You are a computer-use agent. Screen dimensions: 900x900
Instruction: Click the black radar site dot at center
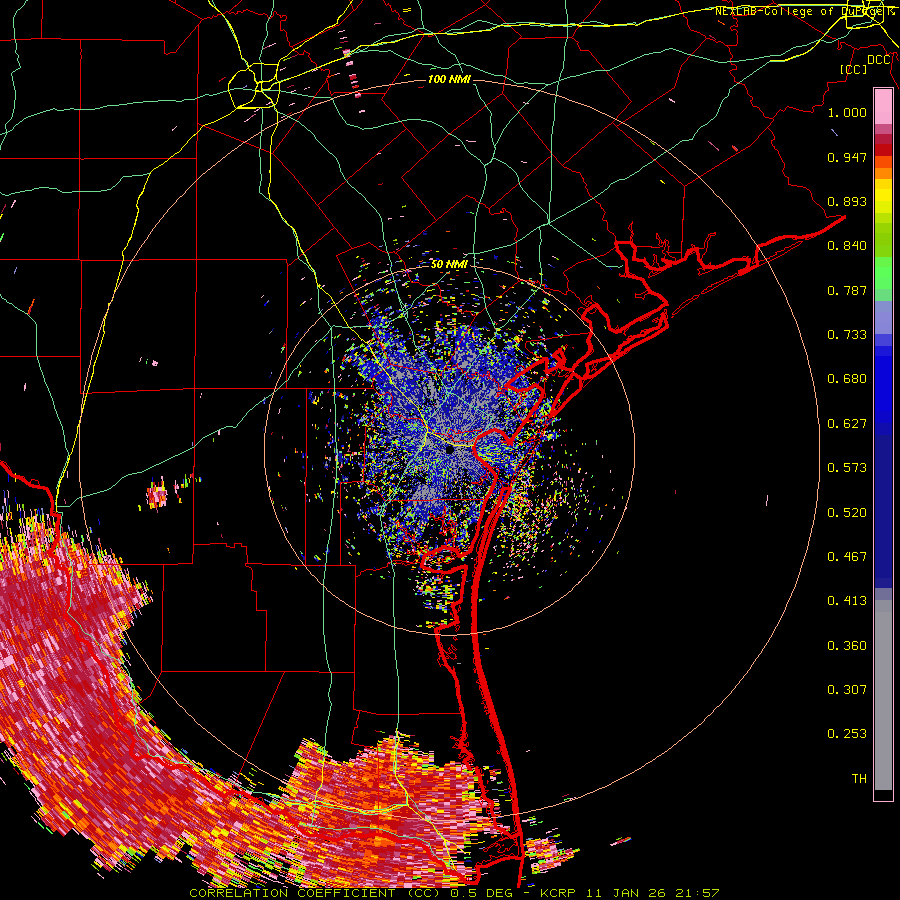click(450, 450)
